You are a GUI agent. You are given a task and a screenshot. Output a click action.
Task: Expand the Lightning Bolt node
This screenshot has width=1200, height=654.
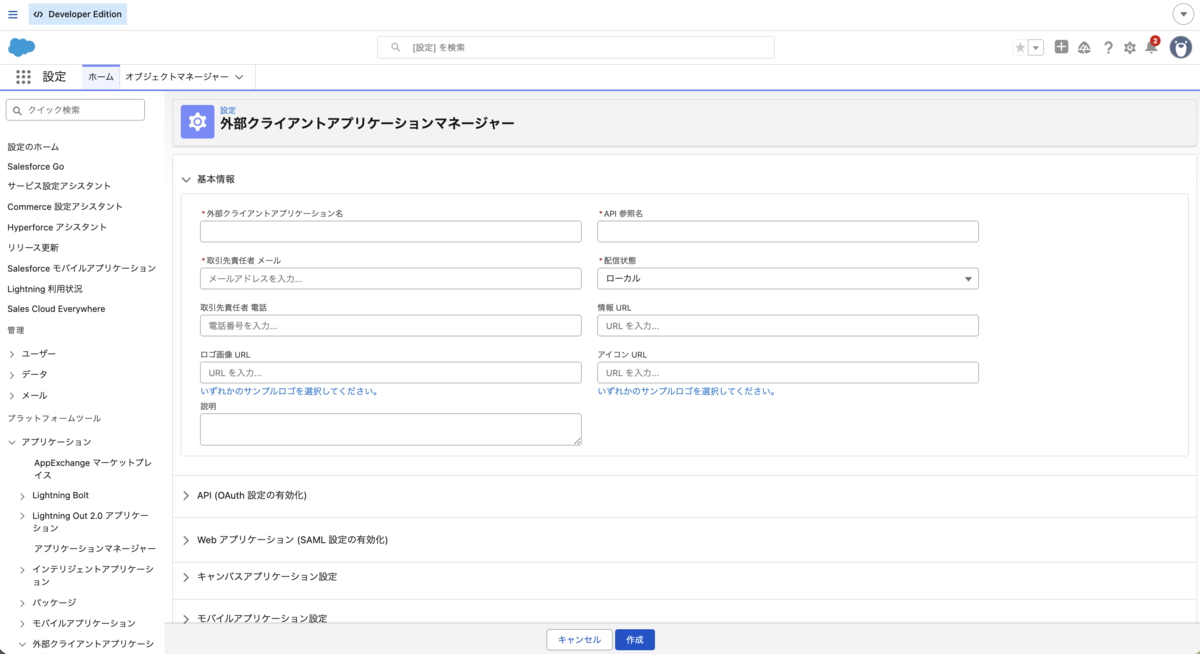[x=23, y=495]
